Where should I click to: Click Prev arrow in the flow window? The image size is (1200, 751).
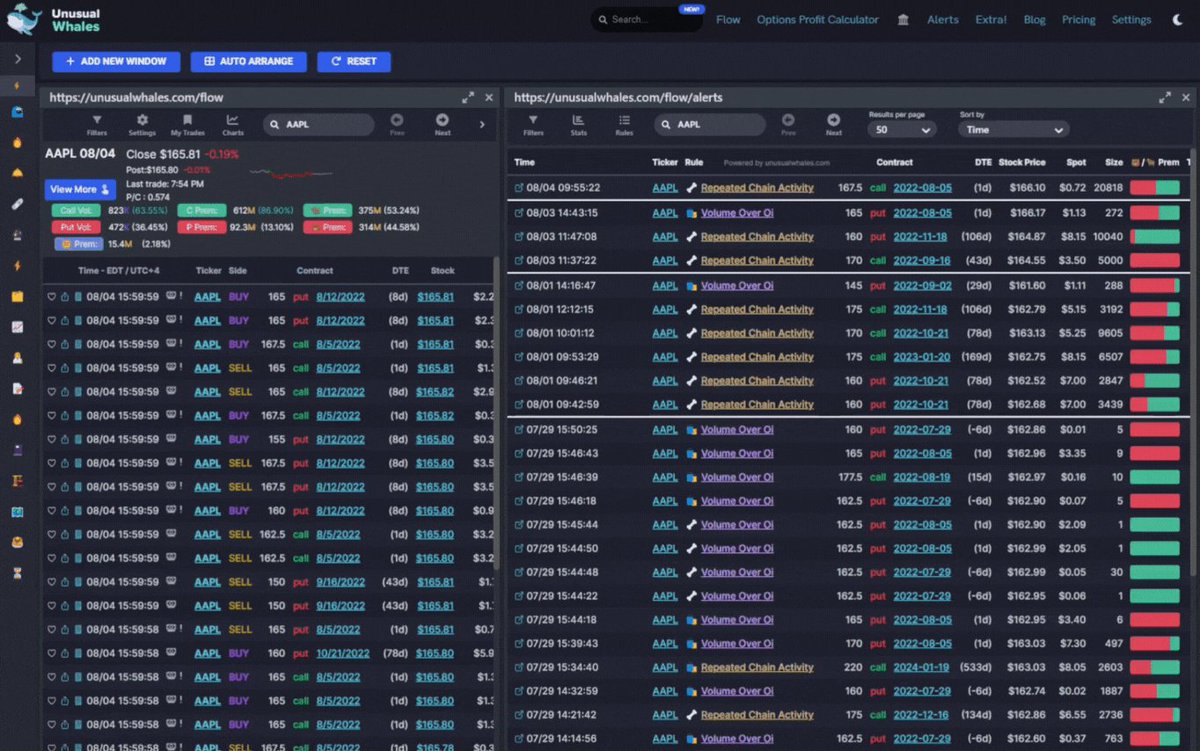[x=397, y=124]
